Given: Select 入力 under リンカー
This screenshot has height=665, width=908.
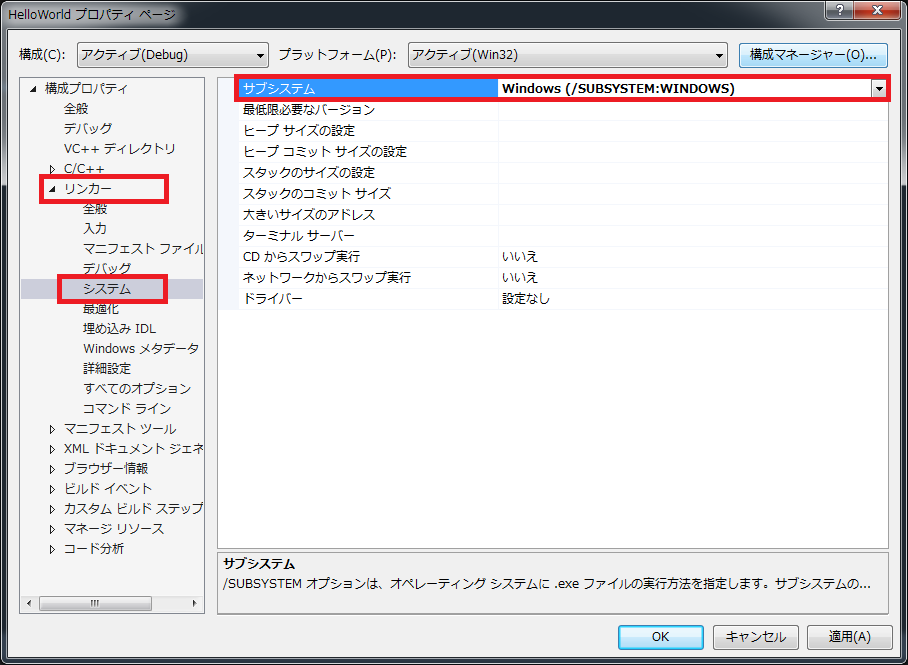Looking at the screenshot, I should click(95, 229).
